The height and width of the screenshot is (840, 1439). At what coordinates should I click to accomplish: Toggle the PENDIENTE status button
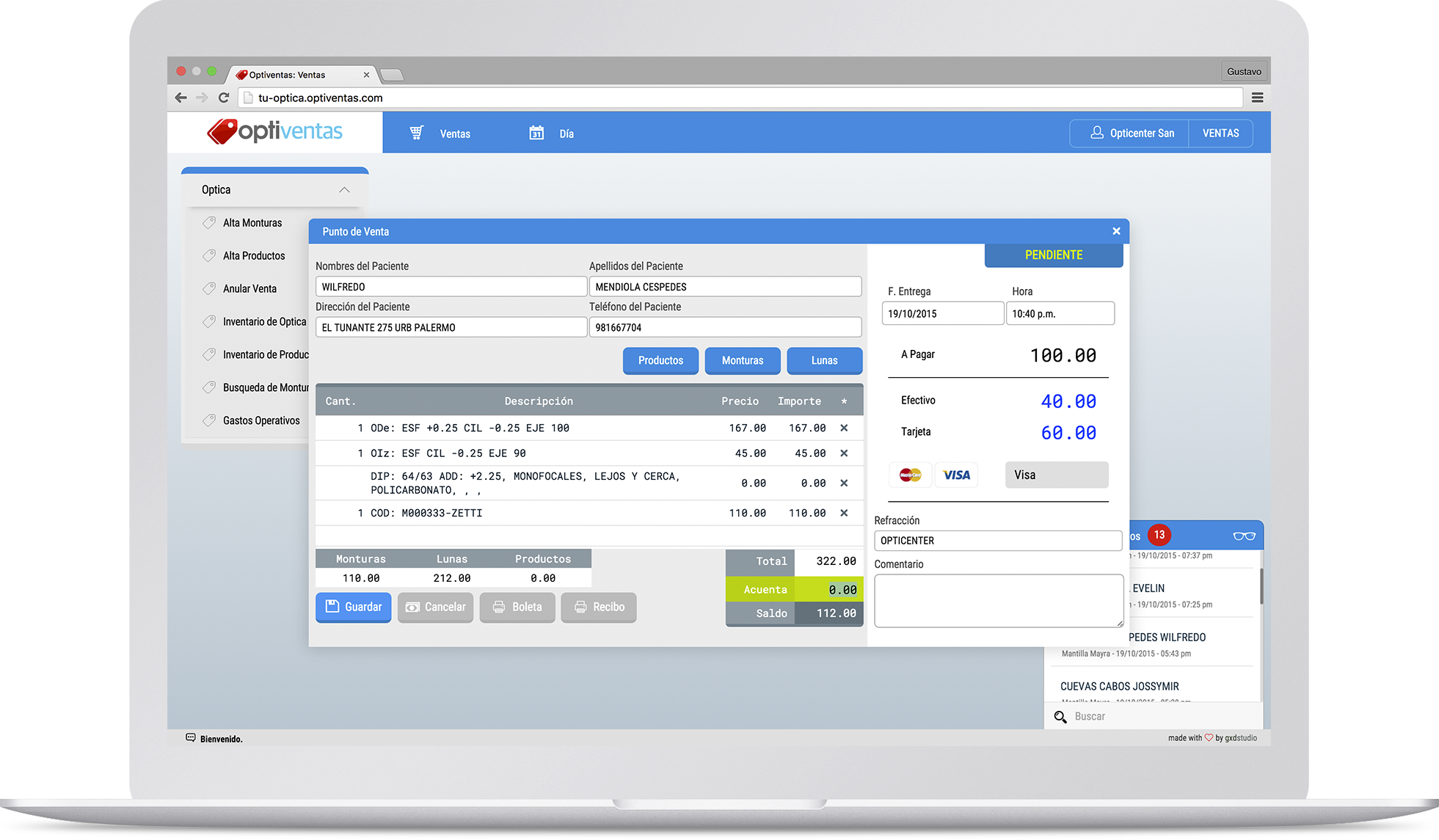(x=1053, y=255)
